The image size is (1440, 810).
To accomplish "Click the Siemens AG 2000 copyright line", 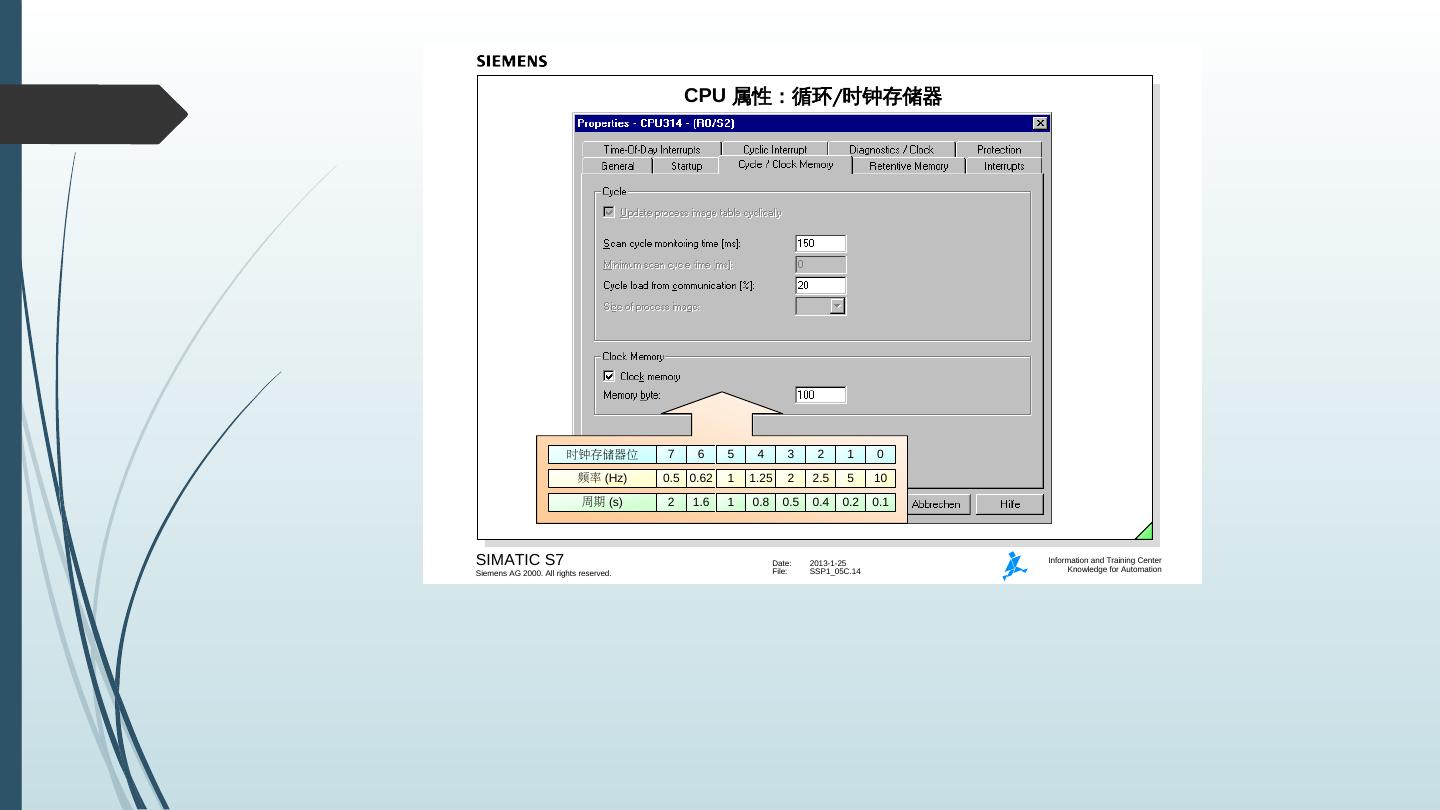I will (543, 574).
